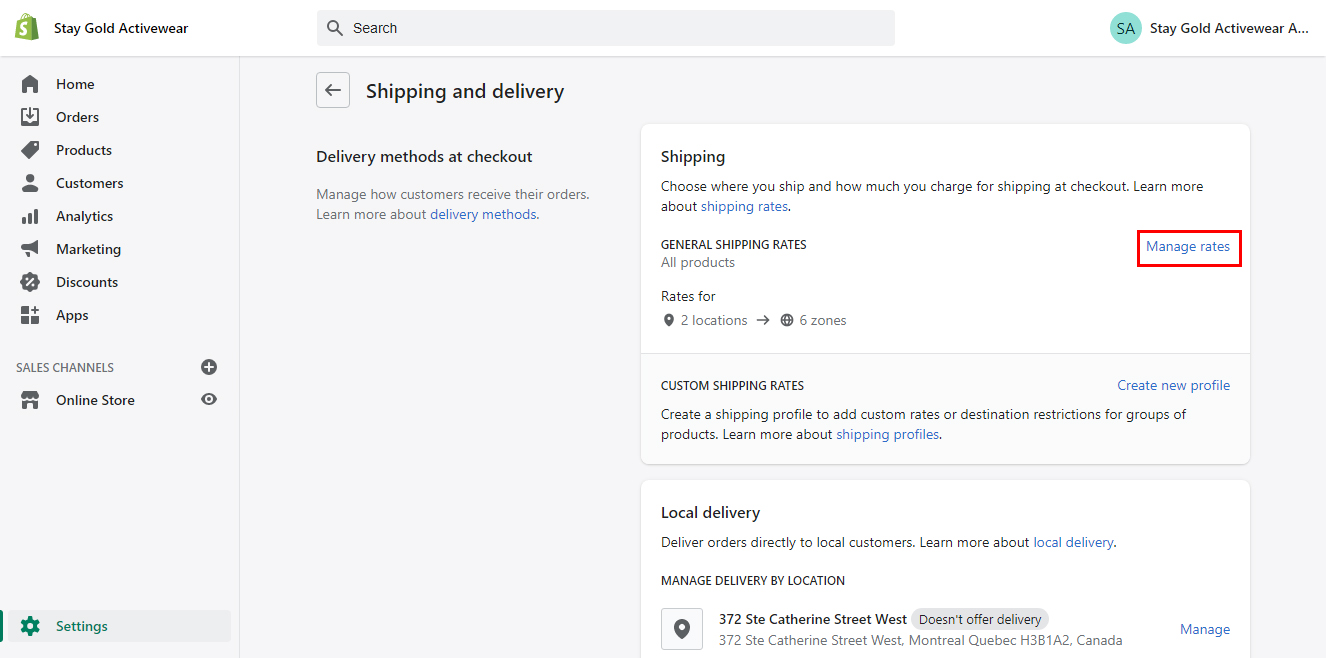Click the SALES CHANNELS heading
This screenshot has height=658, width=1326.
click(x=65, y=367)
